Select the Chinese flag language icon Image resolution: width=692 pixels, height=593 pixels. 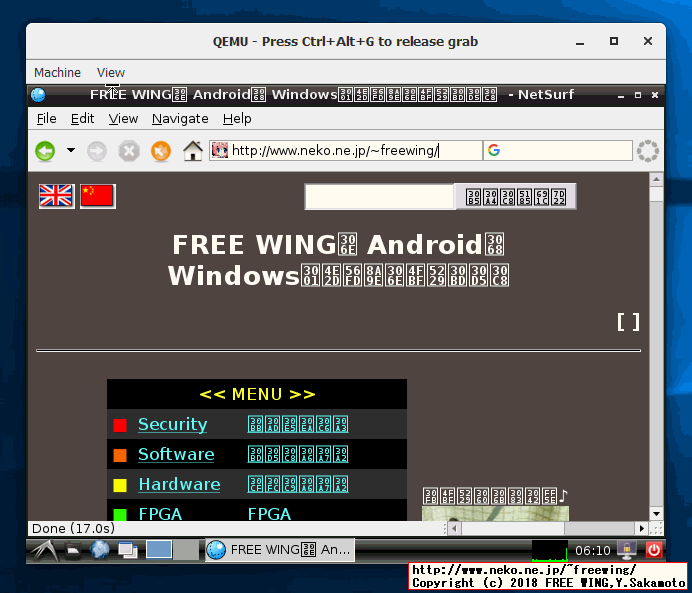point(98,196)
